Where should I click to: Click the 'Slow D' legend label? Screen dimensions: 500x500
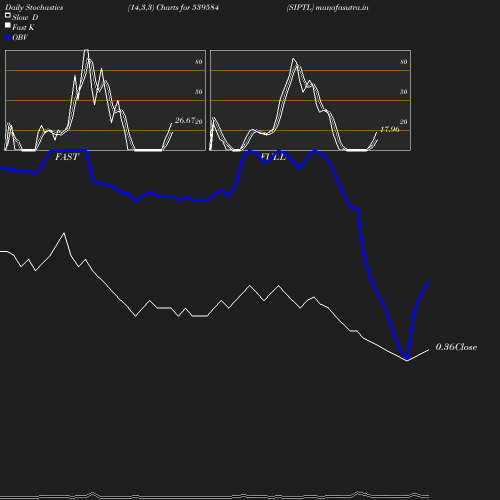point(25,17)
